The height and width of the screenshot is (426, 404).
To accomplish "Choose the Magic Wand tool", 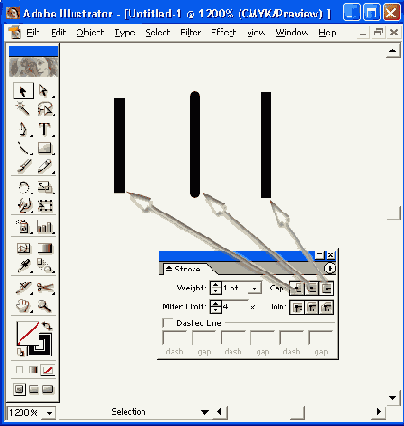I will coord(23,109).
